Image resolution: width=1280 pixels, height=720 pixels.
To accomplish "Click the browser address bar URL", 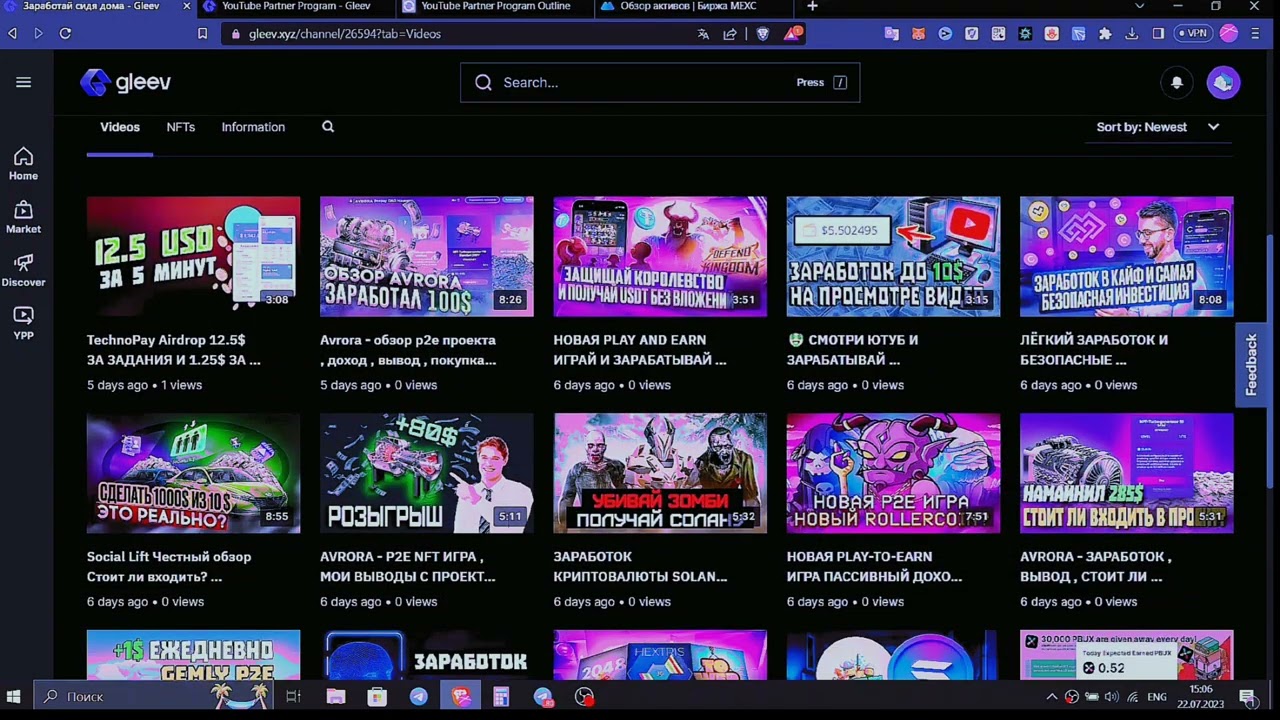I will (x=344, y=33).
